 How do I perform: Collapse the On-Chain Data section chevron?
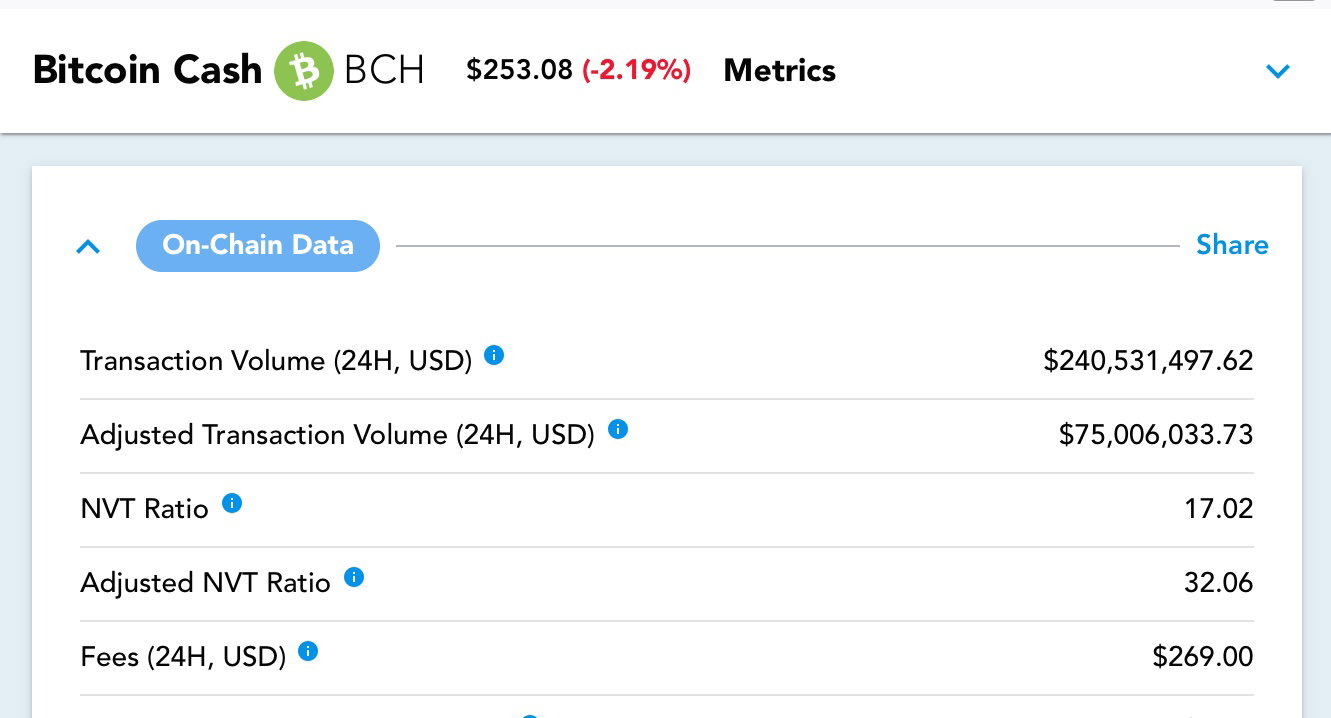coord(88,246)
